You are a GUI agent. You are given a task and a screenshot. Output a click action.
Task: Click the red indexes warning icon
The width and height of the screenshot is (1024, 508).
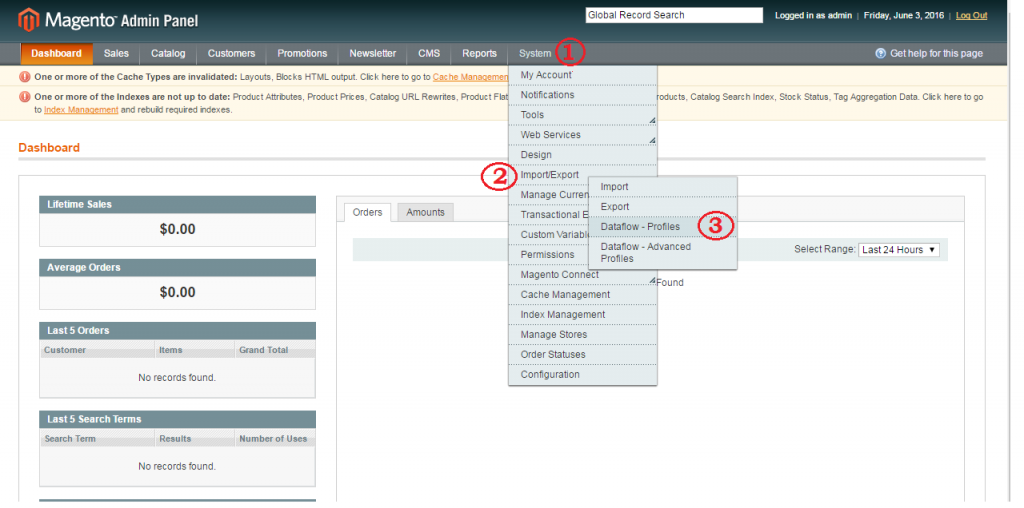tap(25, 97)
